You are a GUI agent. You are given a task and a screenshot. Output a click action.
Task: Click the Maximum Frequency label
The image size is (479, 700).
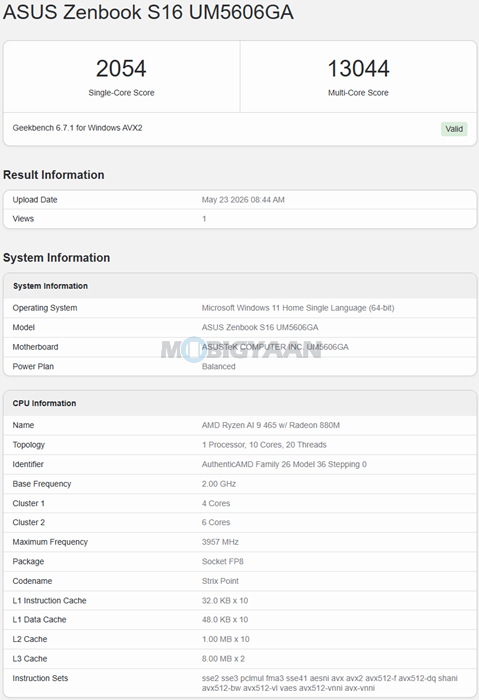[x=50, y=542]
